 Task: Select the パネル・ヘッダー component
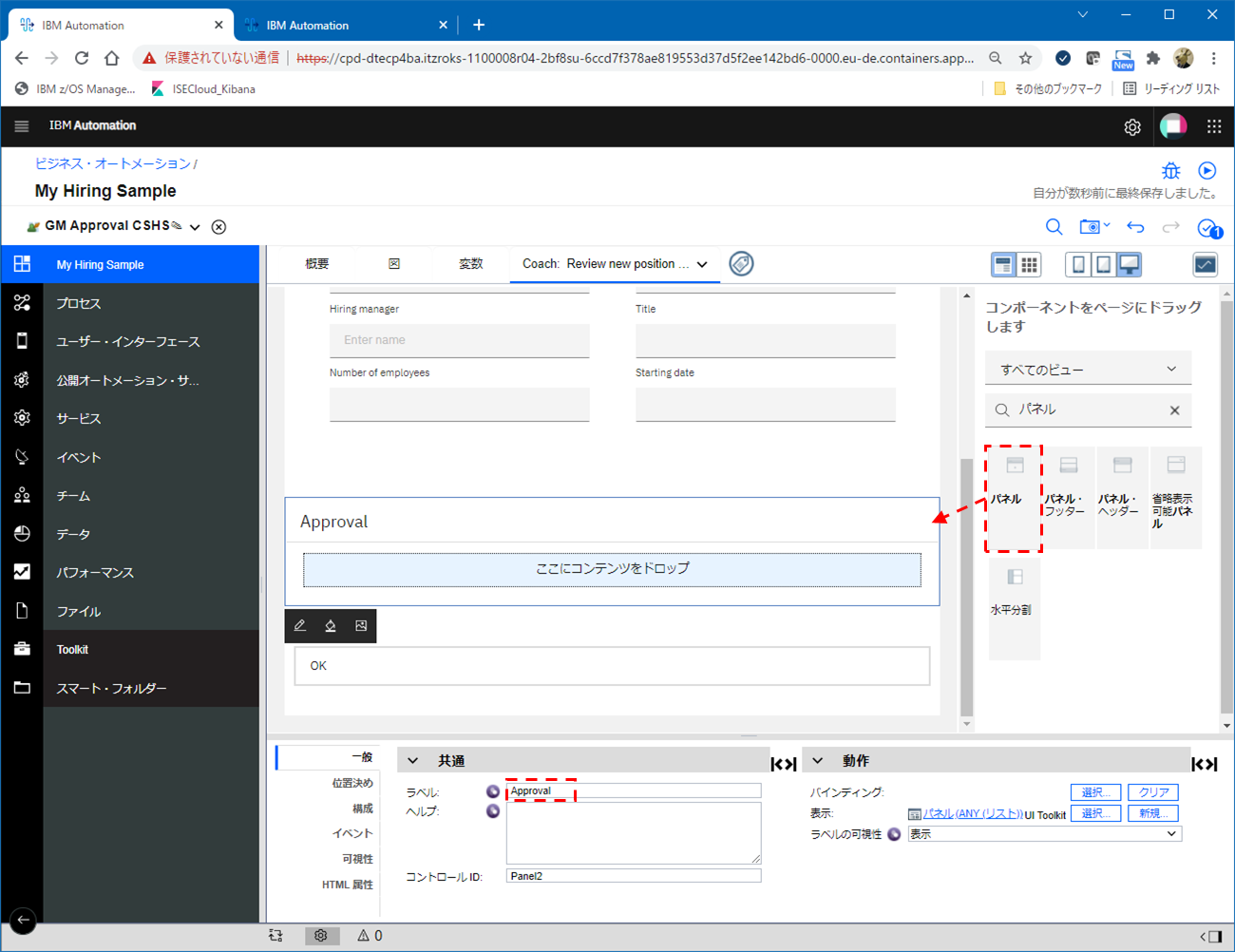[x=1122, y=498]
